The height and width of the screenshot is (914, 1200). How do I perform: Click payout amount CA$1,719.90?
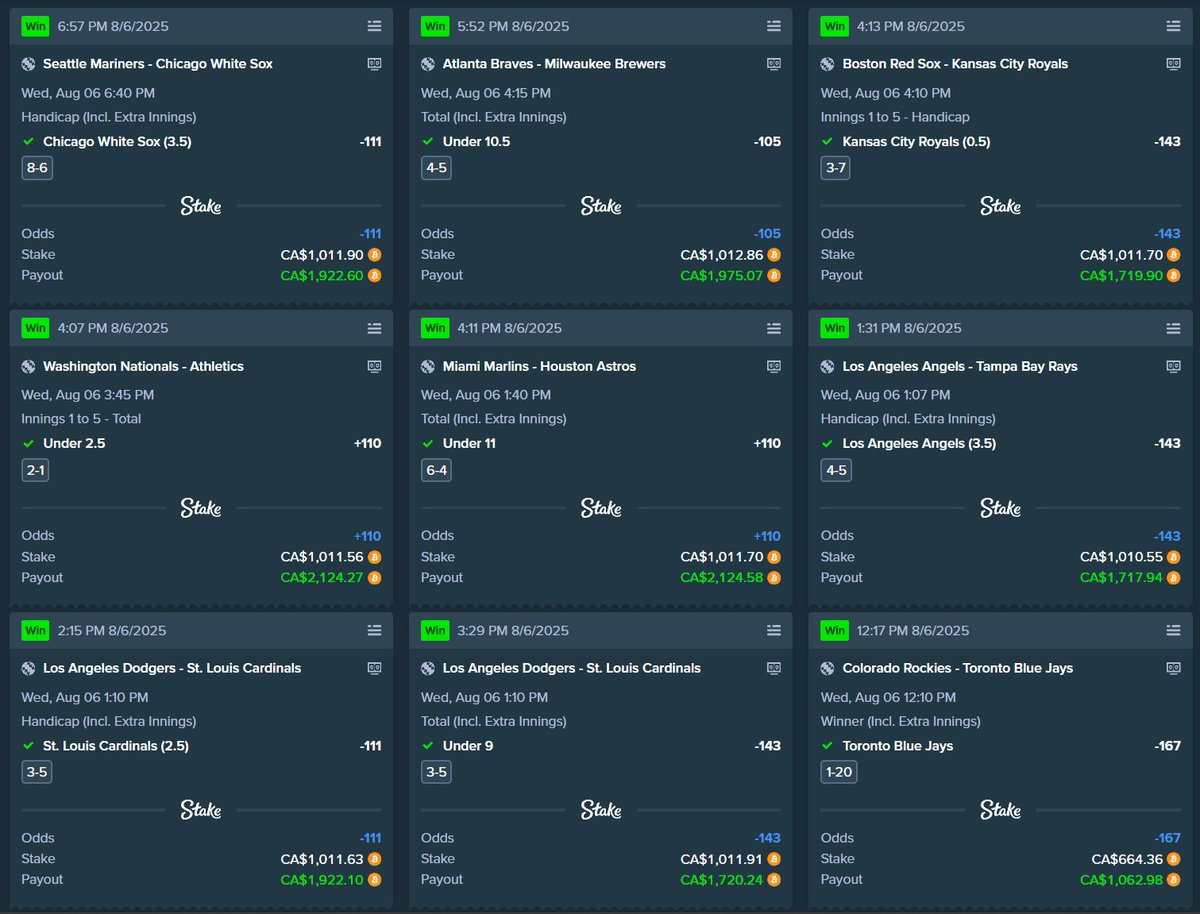click(x=1122, y=275)
